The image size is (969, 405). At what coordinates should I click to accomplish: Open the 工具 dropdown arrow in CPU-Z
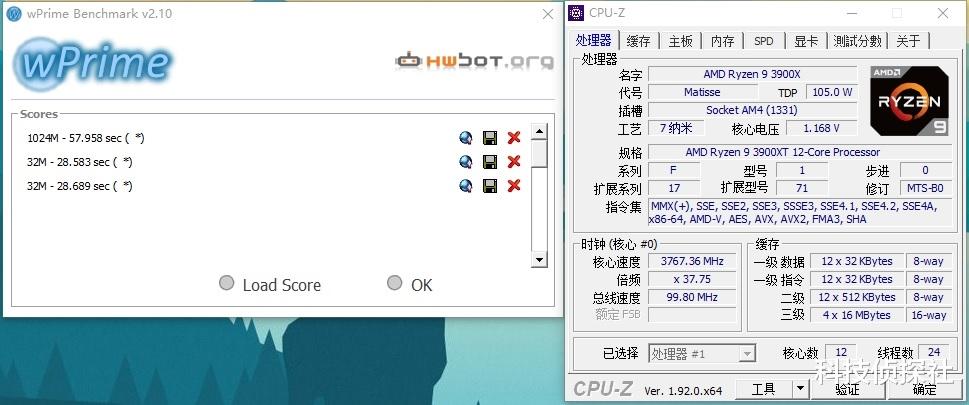pyautogui.click(x=801, y=389)
